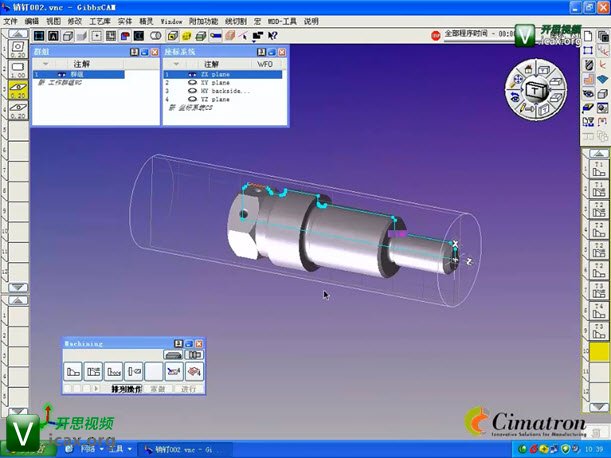
Task: Click the help pointer with question mark icon
Action: point(272,36)
